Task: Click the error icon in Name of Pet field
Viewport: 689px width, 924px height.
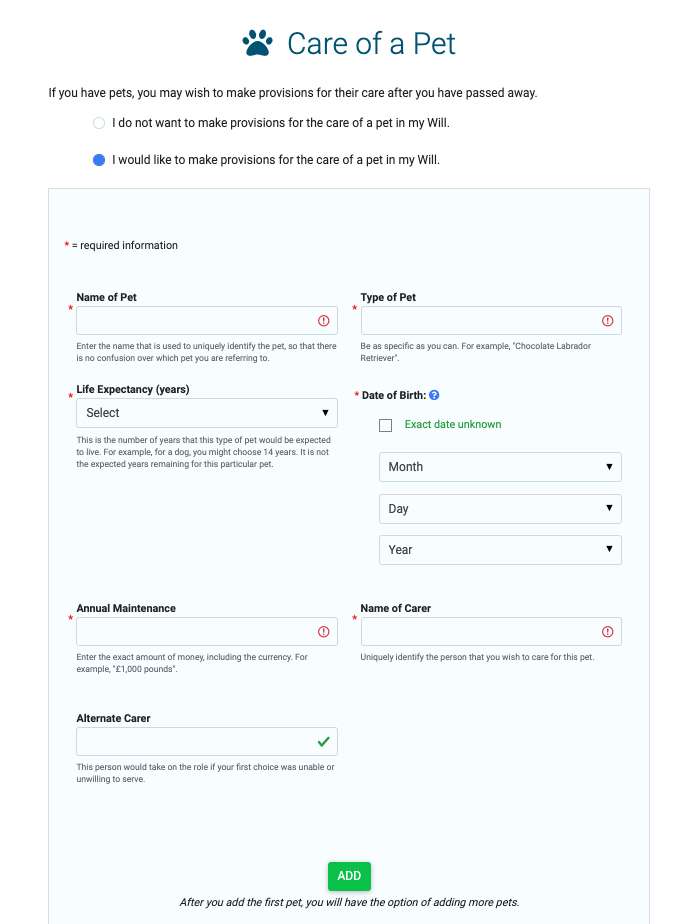Action: pos(324,321)
